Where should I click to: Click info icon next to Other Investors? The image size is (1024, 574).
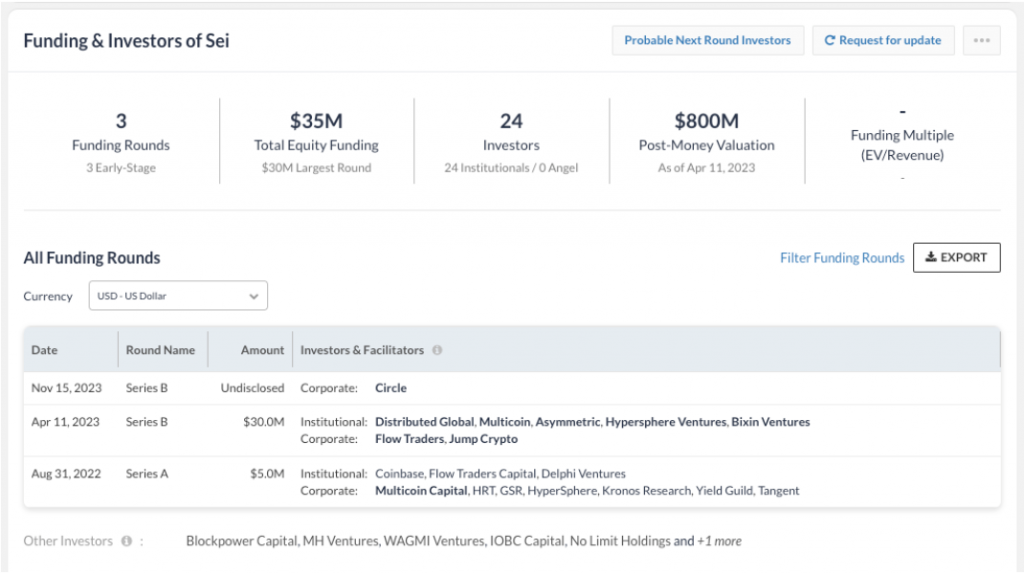tap(126, 541)
